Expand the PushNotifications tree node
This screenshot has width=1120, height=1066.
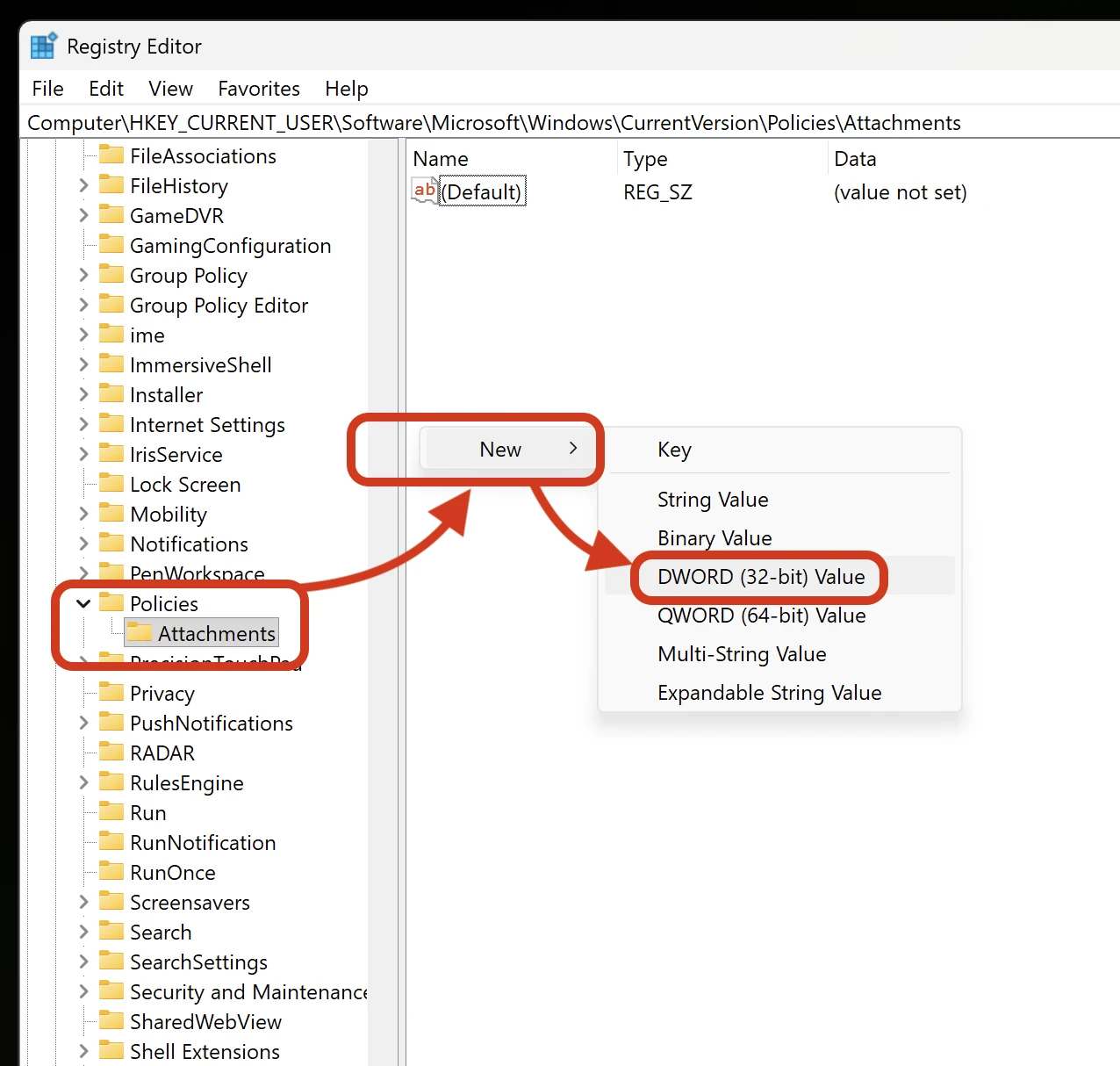click(x=83, y=723)
